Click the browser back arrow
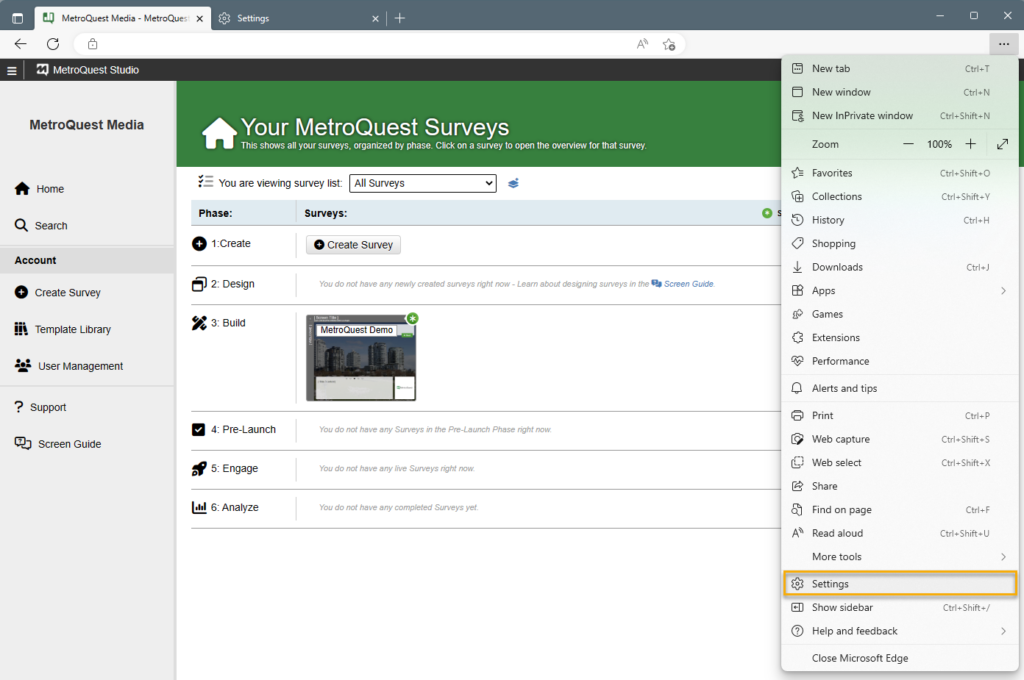Image resolution: width=1024 pixels, height=680 pixels. [20, 44]
